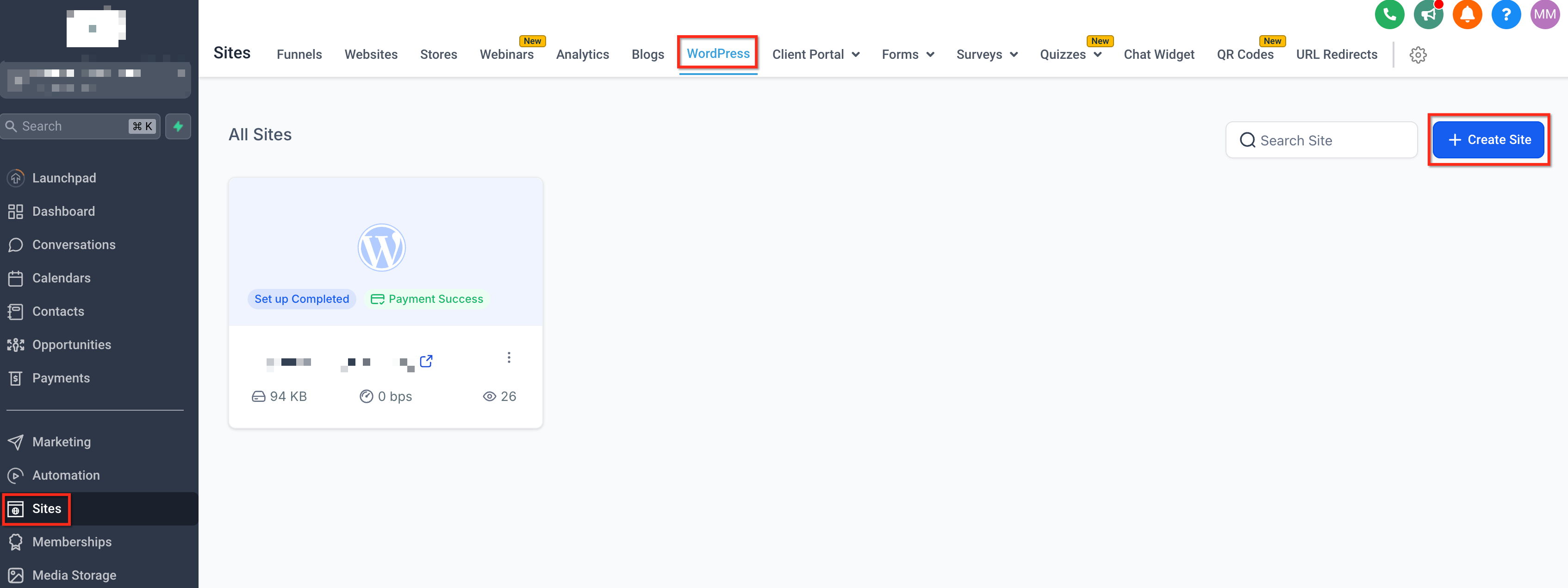1568x588 pixels.
Task: Expand the Surveys dropdown menu
Action: tap(986, 55)
